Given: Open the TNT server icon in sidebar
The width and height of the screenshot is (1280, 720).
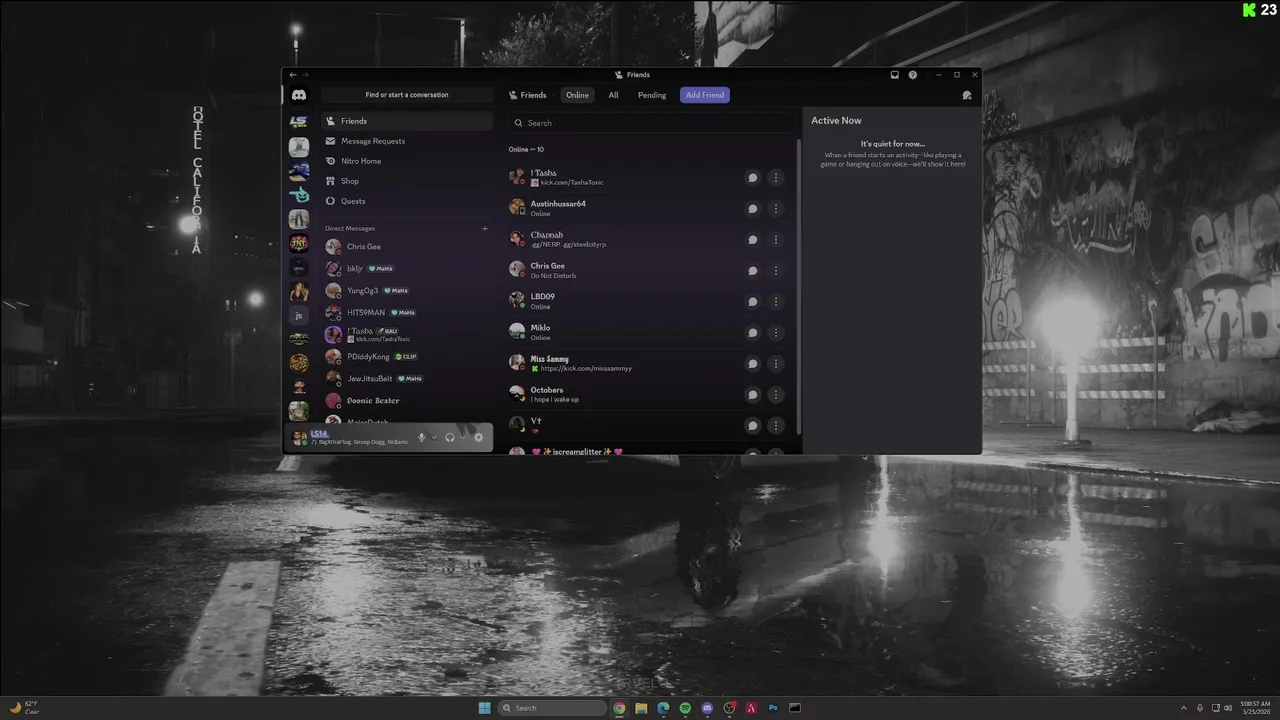Looking at the screenshot, I should 299,243.
